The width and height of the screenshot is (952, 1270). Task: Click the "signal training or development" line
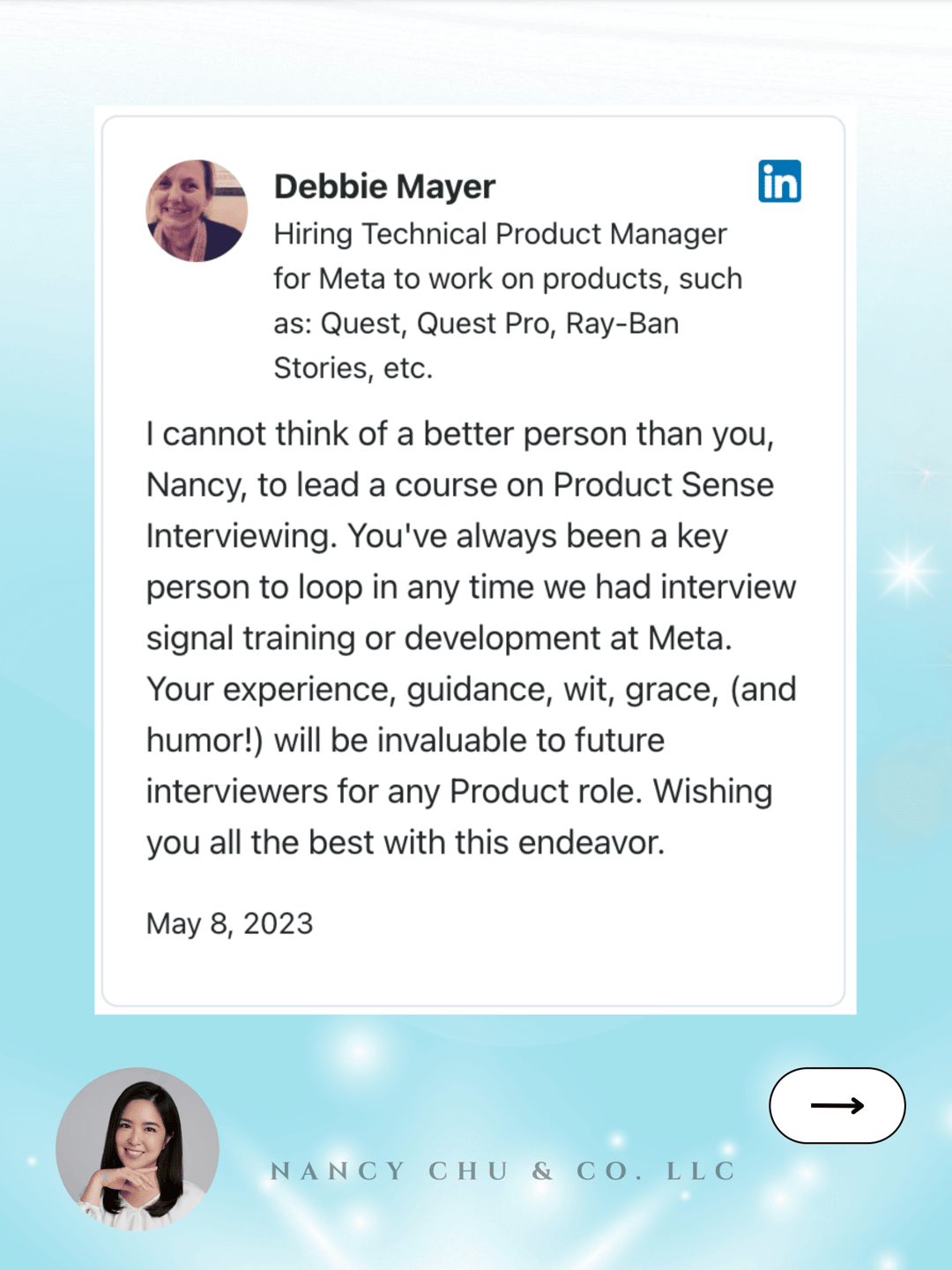(439, 639)
